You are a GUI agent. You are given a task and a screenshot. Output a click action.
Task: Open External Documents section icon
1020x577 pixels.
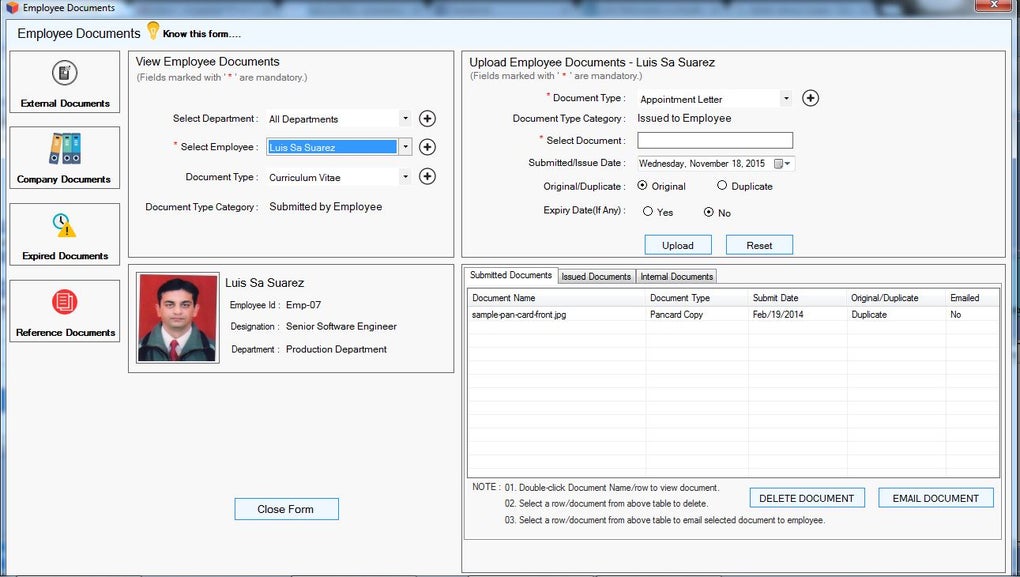coord(64,72)
